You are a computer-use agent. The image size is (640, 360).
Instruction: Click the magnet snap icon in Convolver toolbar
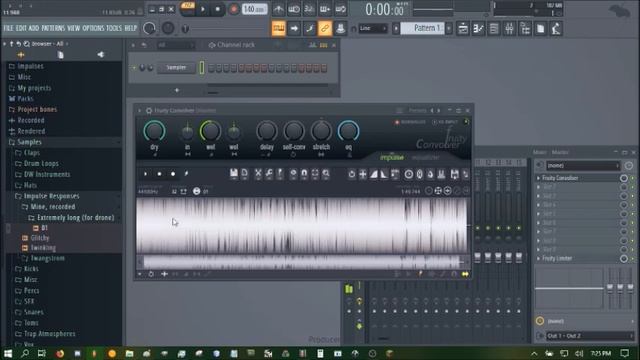(x=304, y=174)
